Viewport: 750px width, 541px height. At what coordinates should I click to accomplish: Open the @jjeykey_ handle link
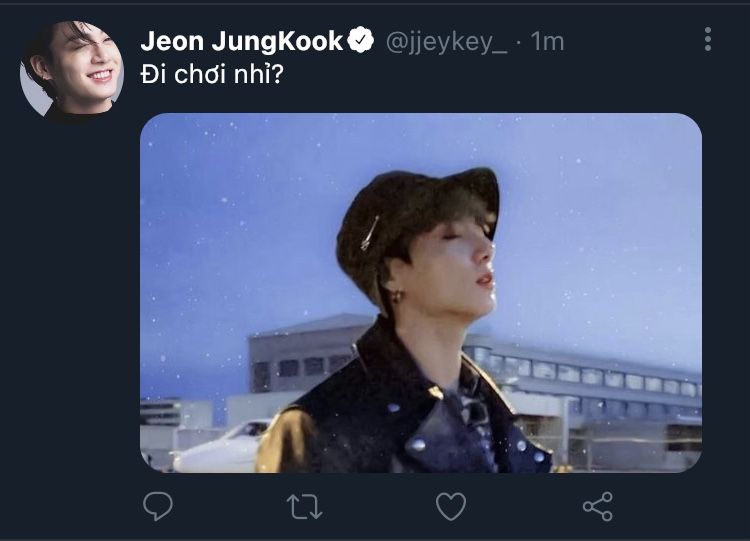coord(445,41)
